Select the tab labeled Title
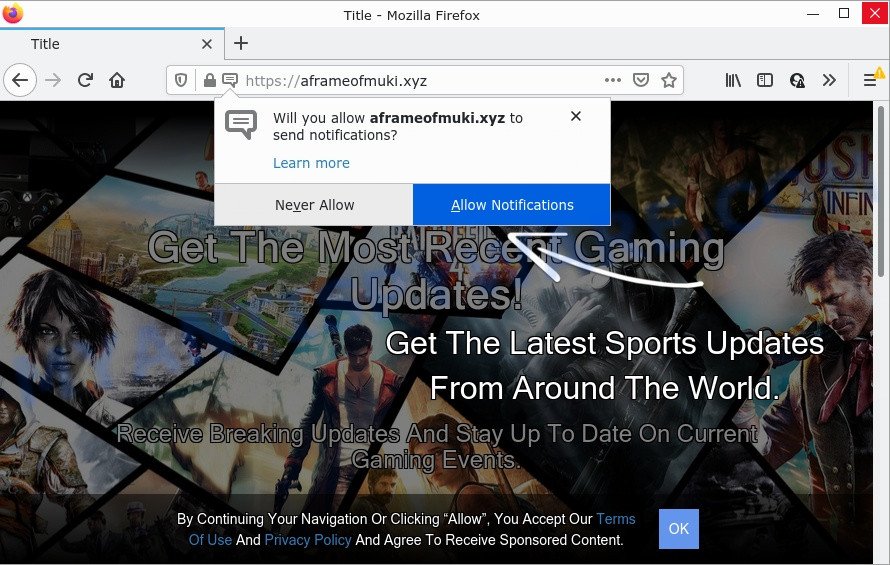 point(112,44)
